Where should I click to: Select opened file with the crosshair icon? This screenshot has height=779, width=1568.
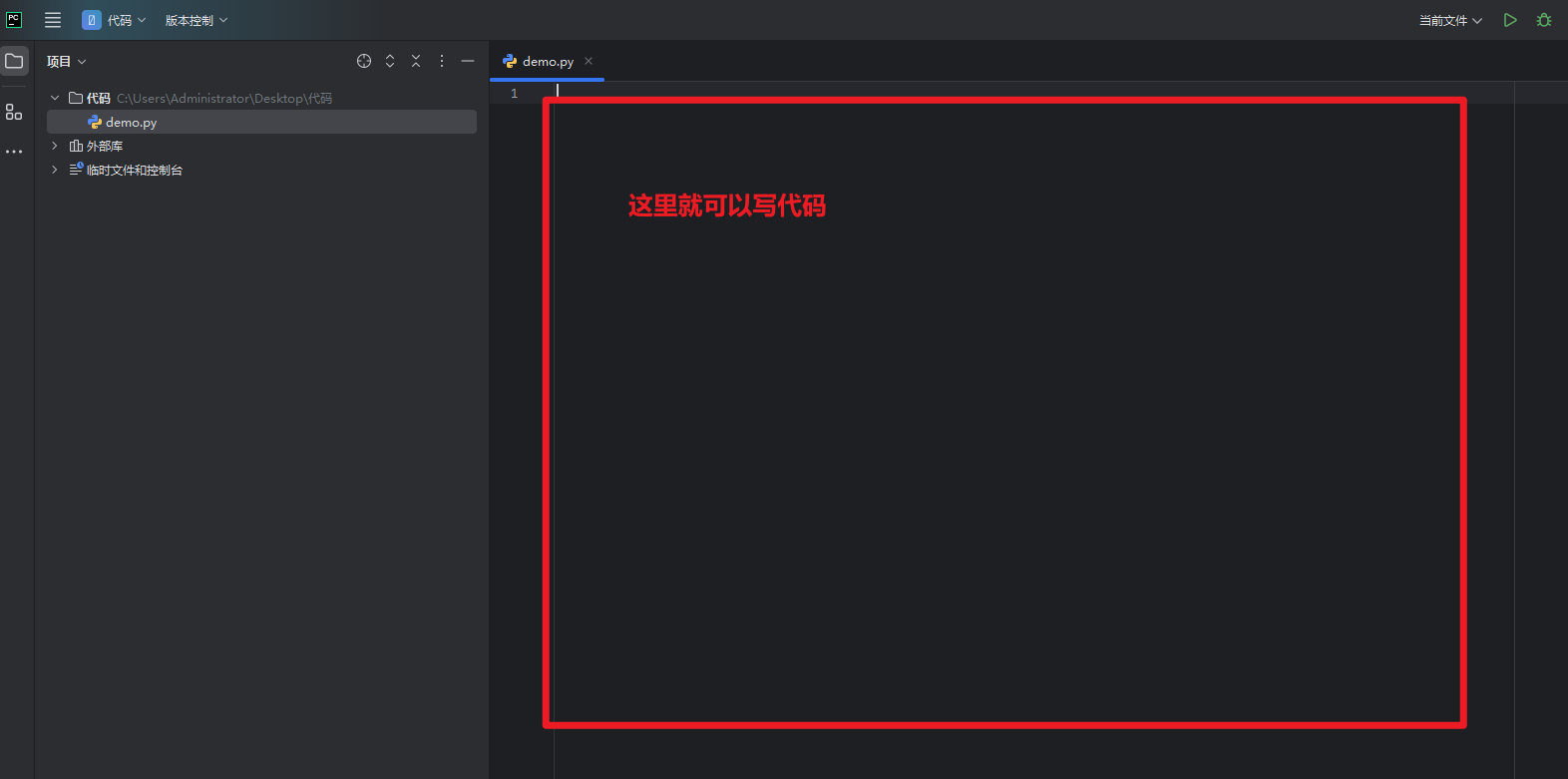[x=364, y=61]
